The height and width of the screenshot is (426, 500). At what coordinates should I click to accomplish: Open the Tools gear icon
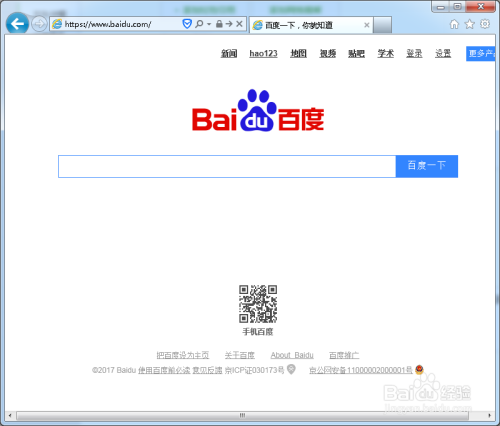click(485, 24)
